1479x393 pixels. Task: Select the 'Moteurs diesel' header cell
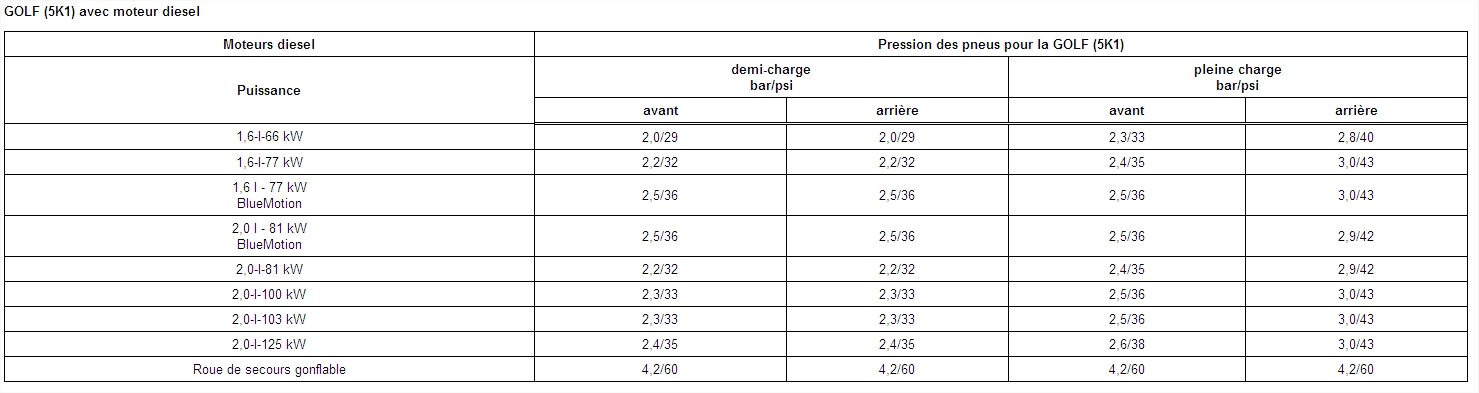[269, 45]
